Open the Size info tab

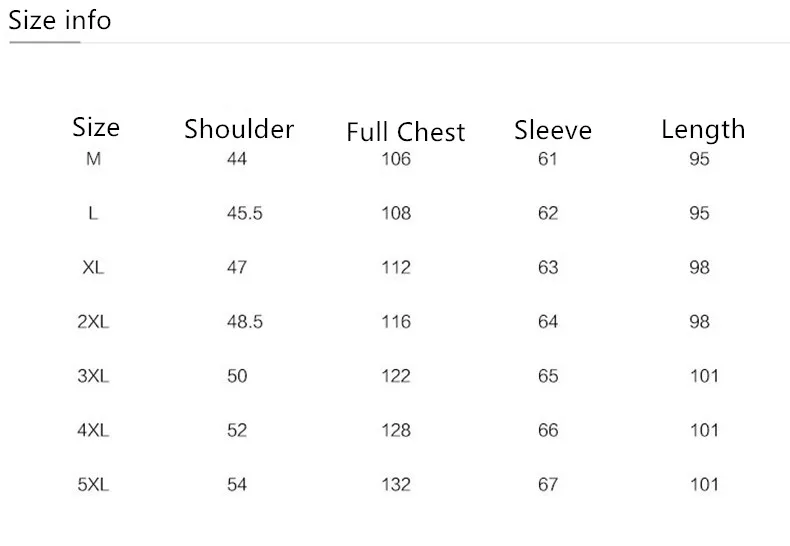[x=59, y=21]
